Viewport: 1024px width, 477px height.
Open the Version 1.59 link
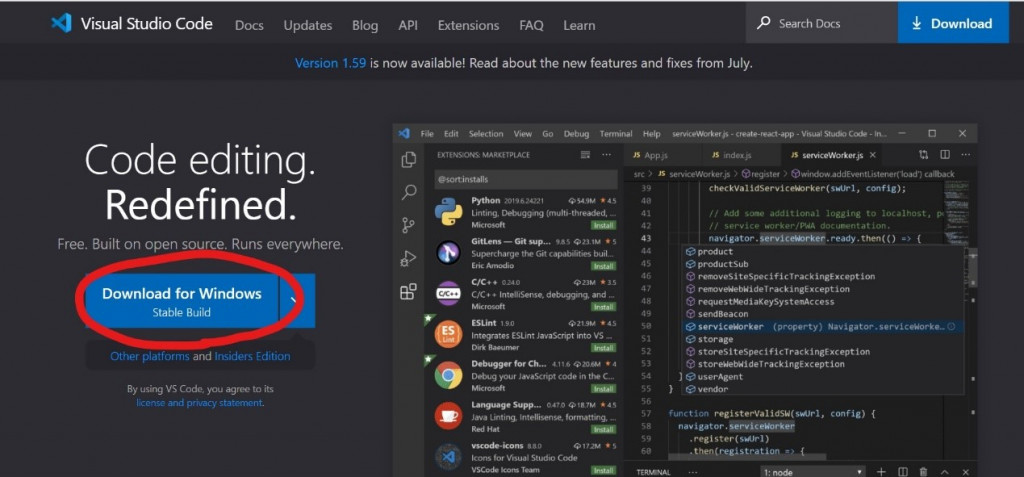click(330, 63)
